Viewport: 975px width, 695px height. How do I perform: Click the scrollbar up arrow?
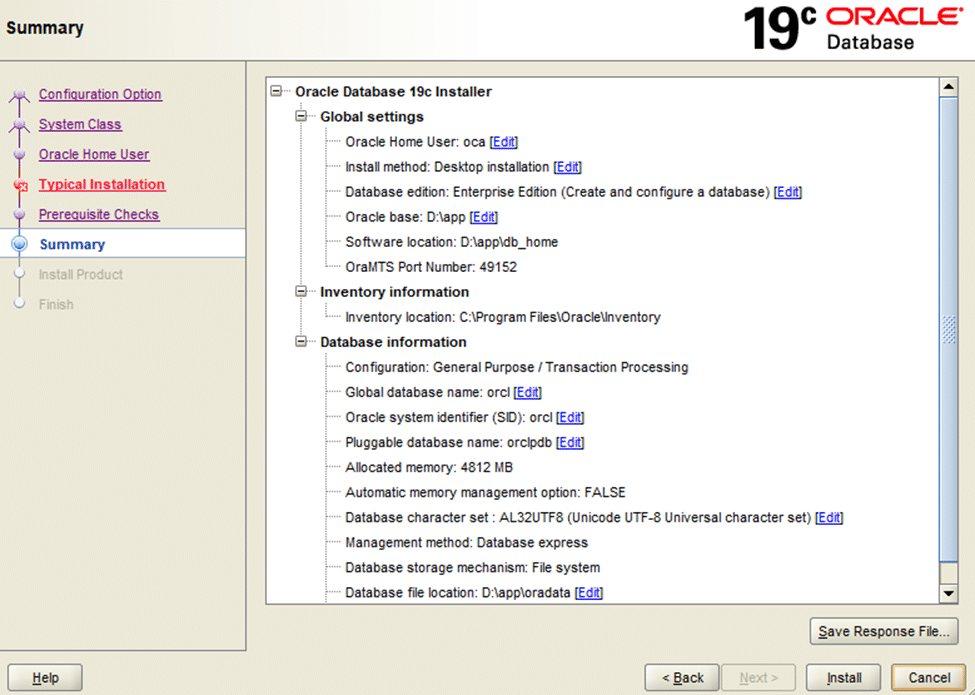click(948, 87)
